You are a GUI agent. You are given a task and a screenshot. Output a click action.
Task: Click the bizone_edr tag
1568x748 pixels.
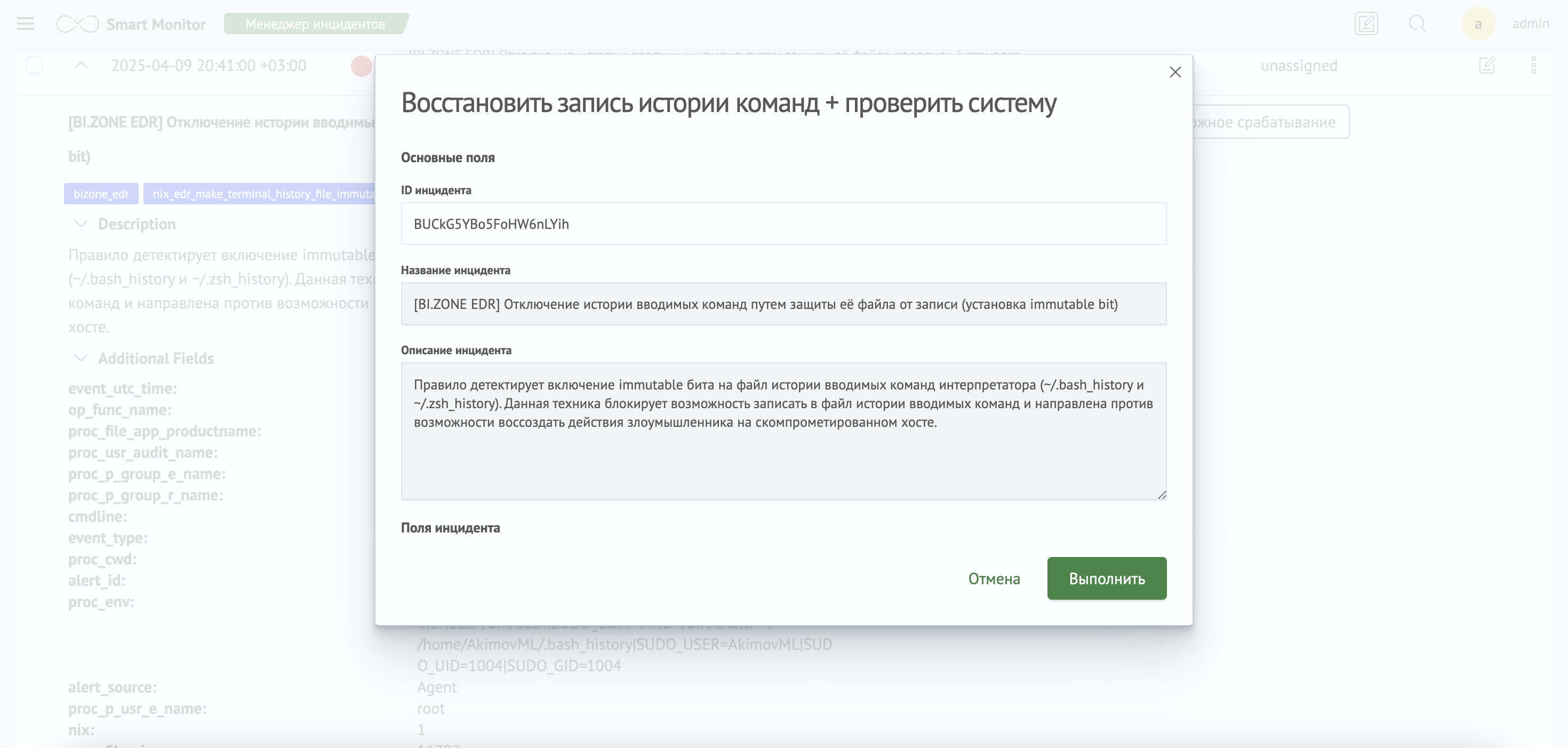pyautogui.click(x=101, y=194)
